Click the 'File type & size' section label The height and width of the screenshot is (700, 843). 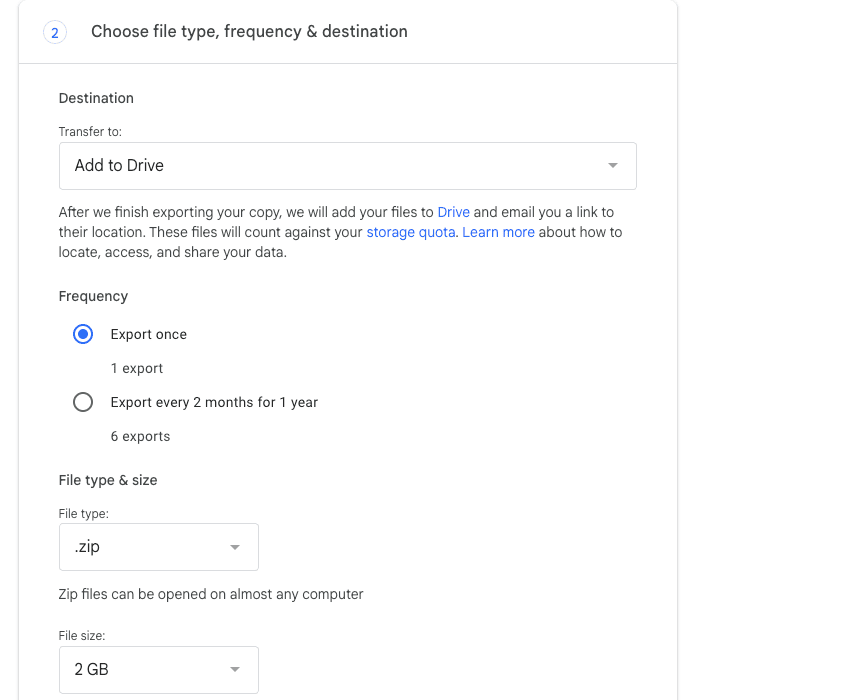108,480
